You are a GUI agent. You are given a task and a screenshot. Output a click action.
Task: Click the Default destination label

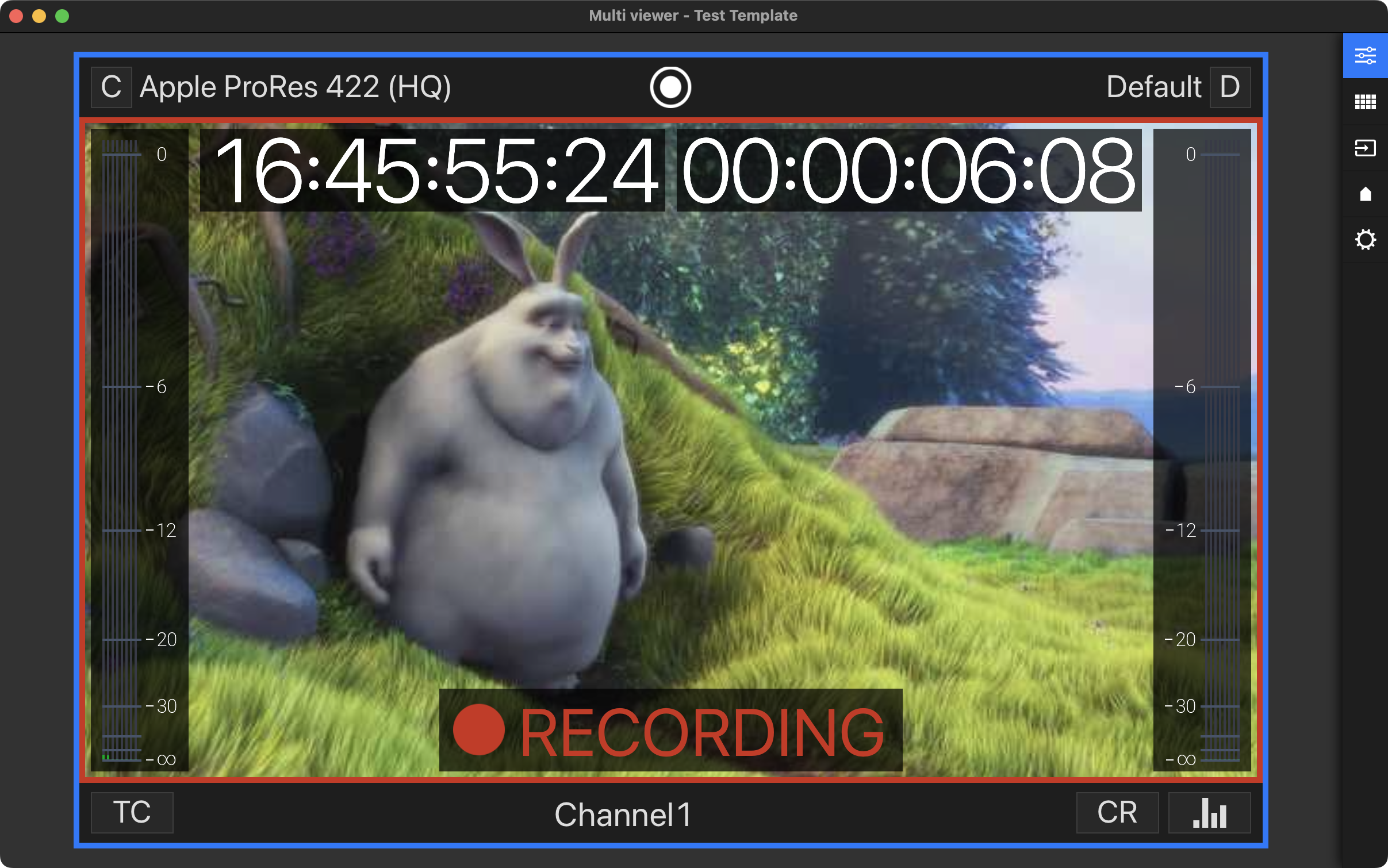click(x=1153, y=87)
